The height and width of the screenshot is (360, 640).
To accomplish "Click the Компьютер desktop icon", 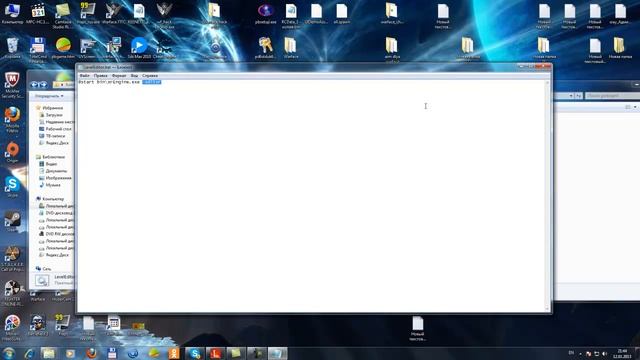I will [12, 13].
